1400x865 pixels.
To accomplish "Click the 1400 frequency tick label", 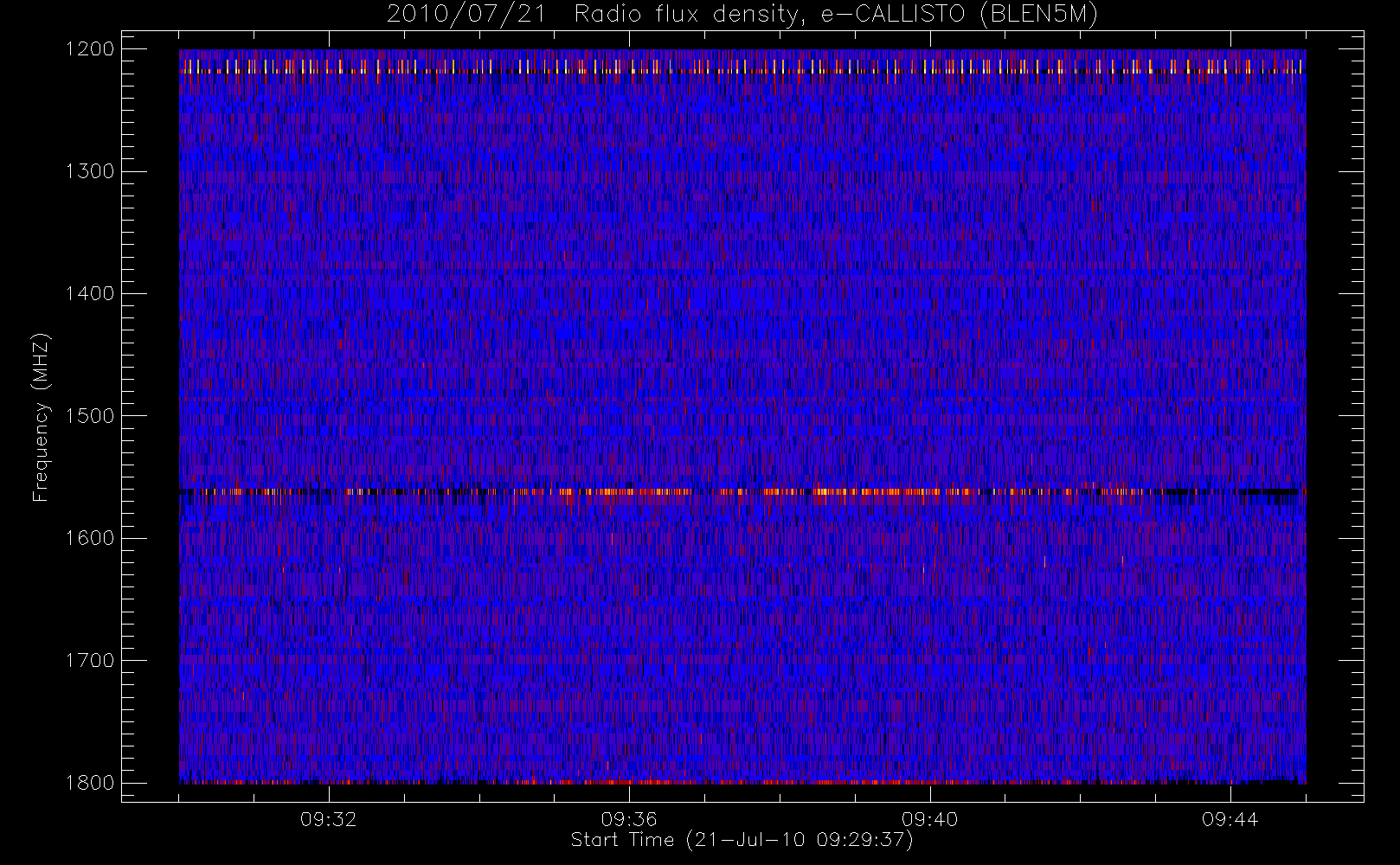I will (x=90, y=294).
